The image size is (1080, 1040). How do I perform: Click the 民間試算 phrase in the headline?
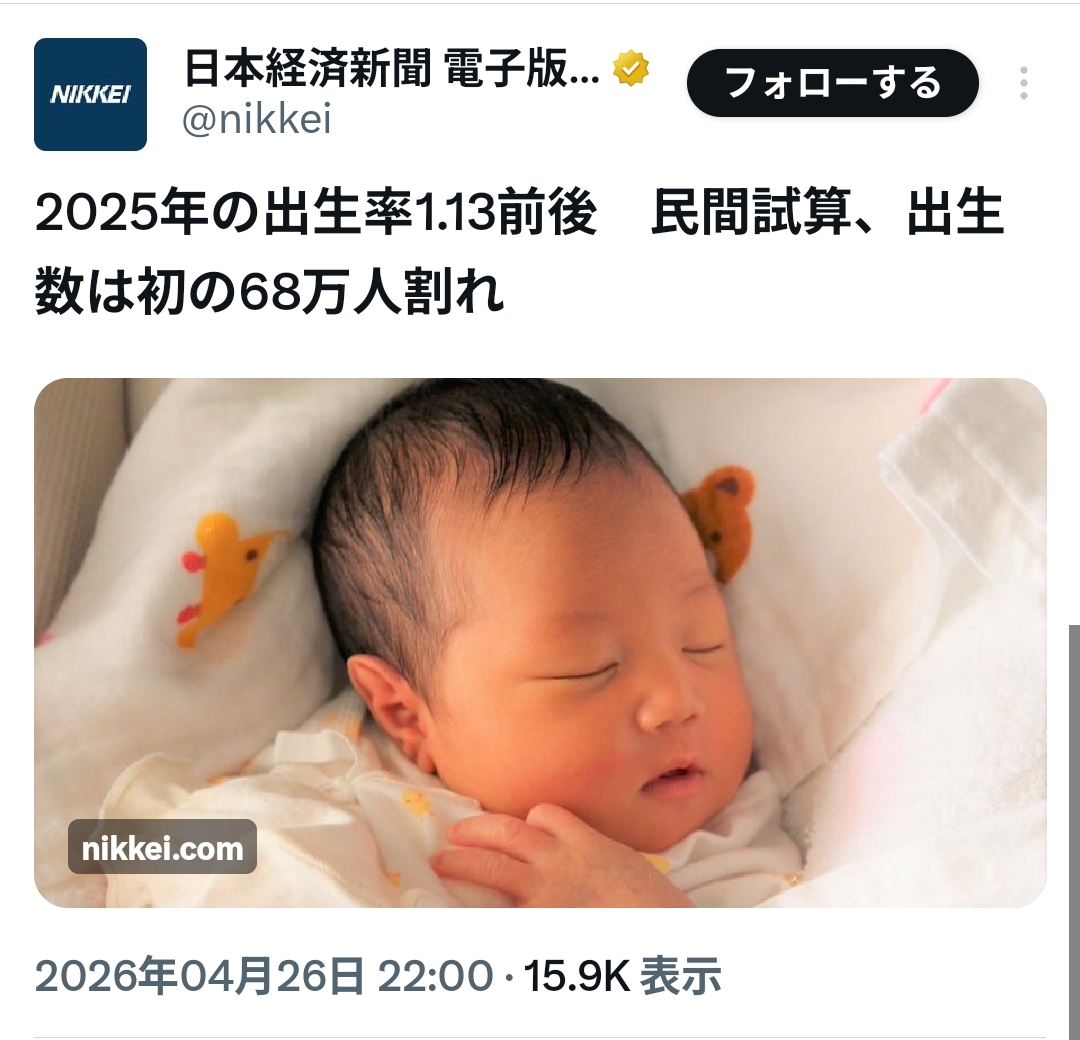pos(751,213)
